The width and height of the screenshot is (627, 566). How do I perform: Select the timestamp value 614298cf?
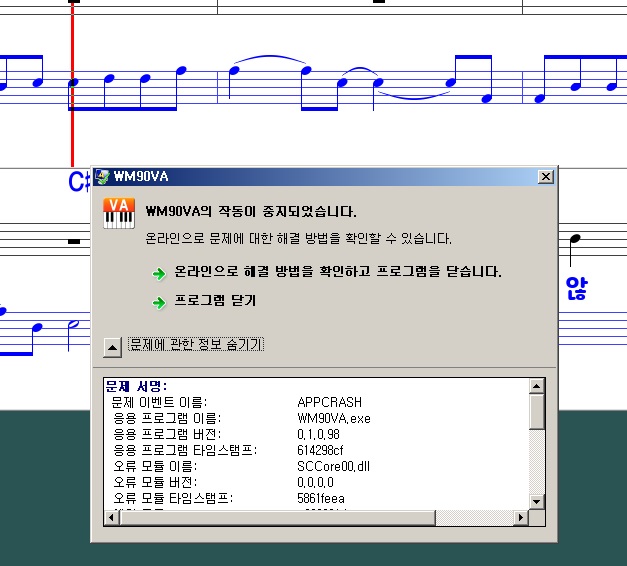(x=320, y=450)
